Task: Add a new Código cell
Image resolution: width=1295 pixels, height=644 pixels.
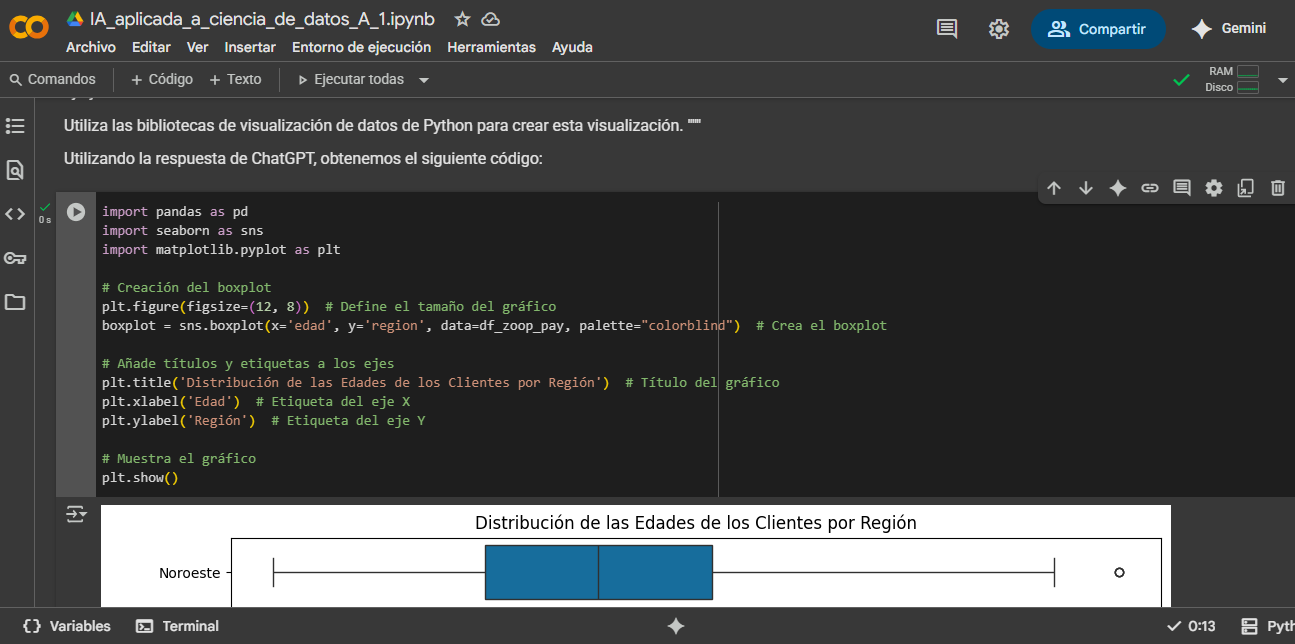Action: [x=162, y=79]
